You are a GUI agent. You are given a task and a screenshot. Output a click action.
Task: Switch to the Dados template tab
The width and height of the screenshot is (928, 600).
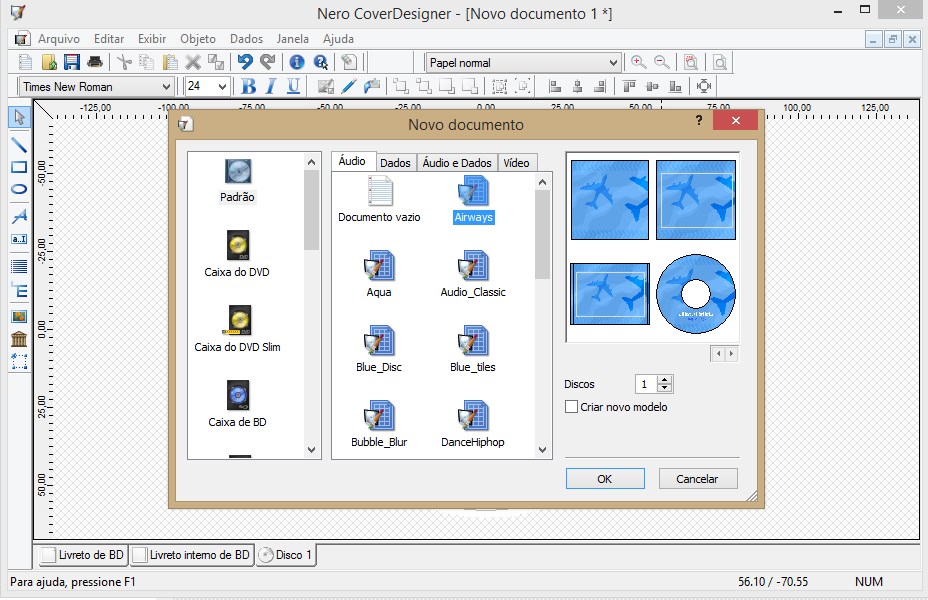[x=395, y=163]
